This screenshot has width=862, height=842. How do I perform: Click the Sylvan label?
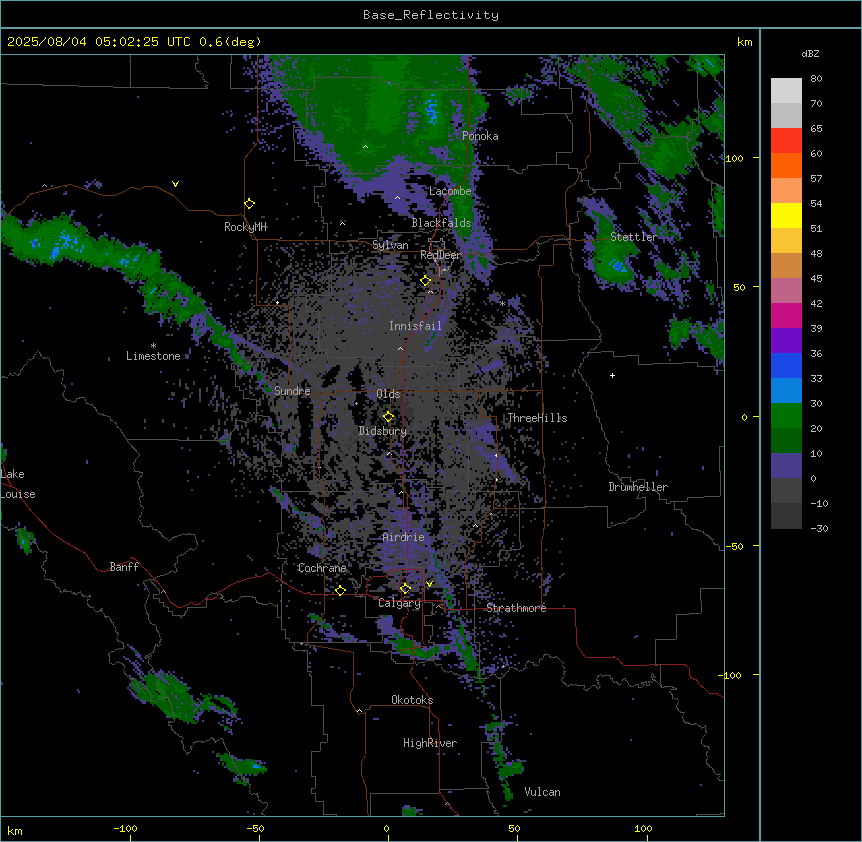[x=390, y=245]
